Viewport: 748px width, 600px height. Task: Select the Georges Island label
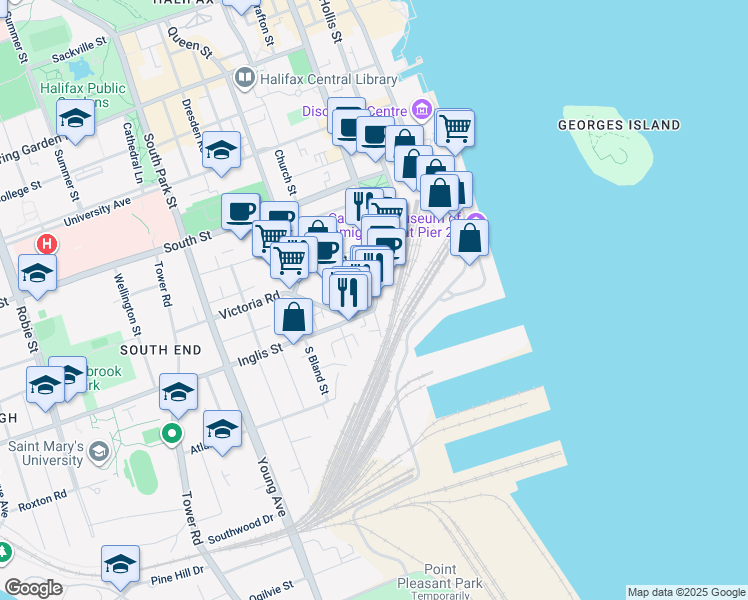[x=619, y=125]
